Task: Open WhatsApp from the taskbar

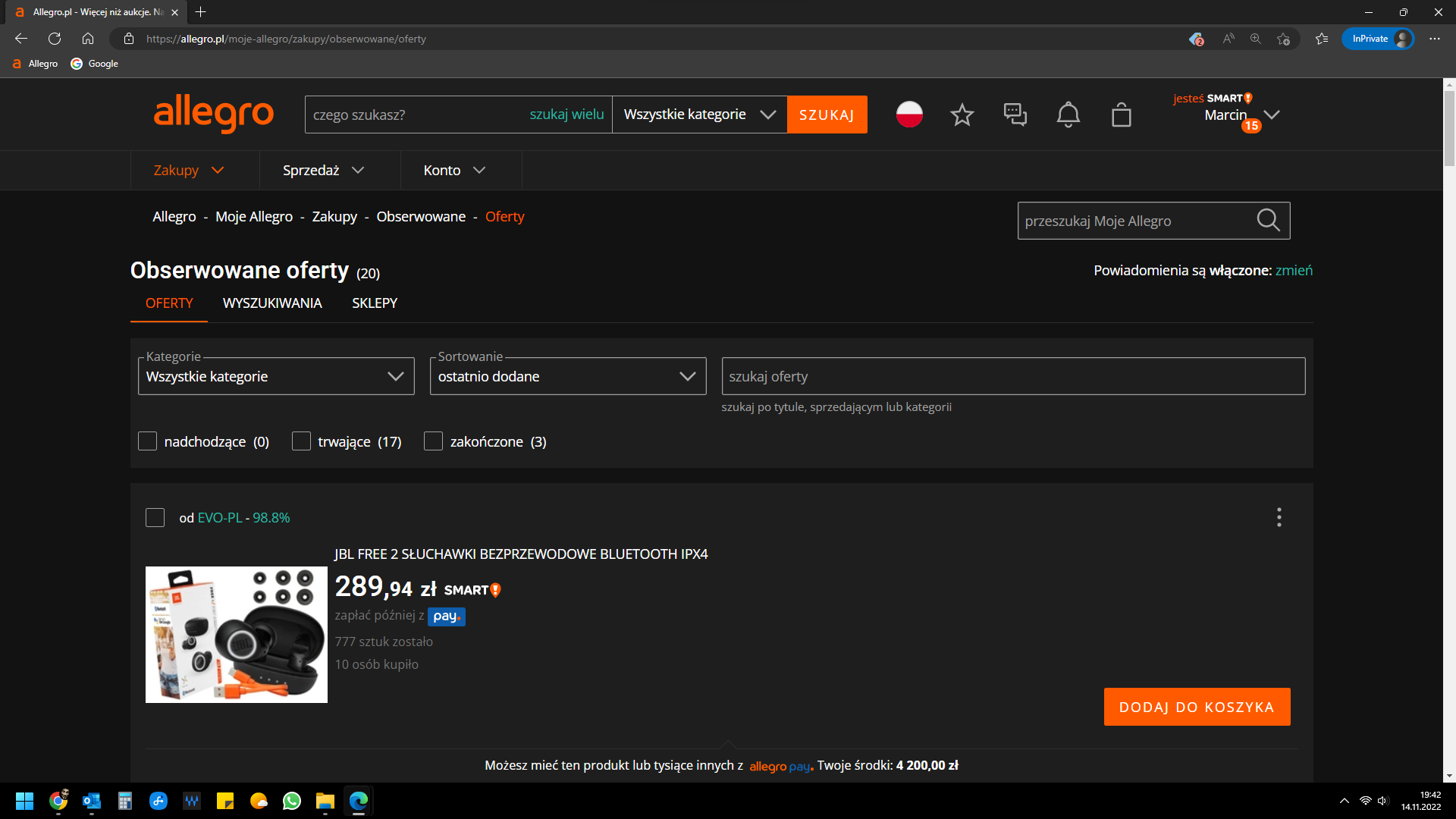Action: click(x=292, y=801)
